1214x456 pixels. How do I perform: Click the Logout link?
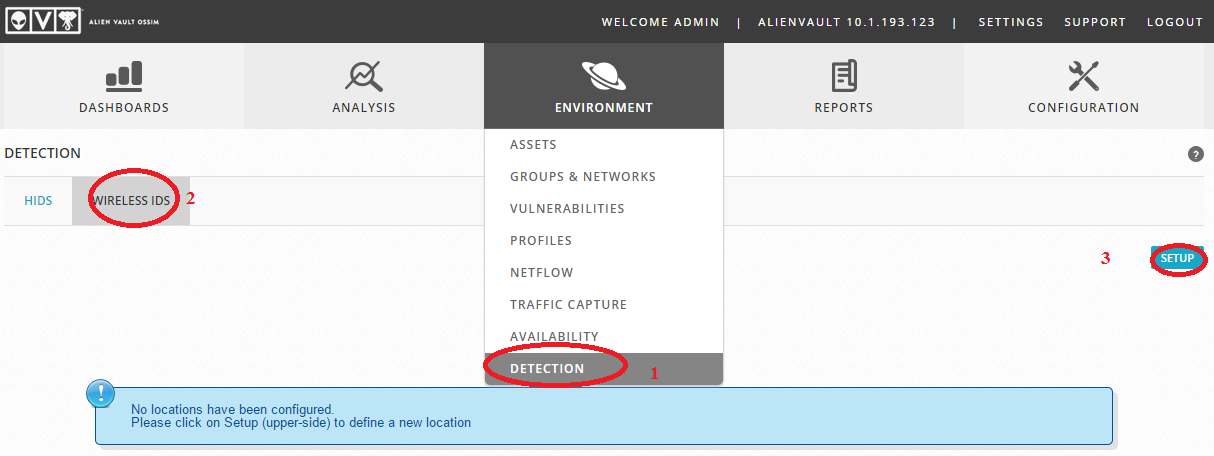1175,22
